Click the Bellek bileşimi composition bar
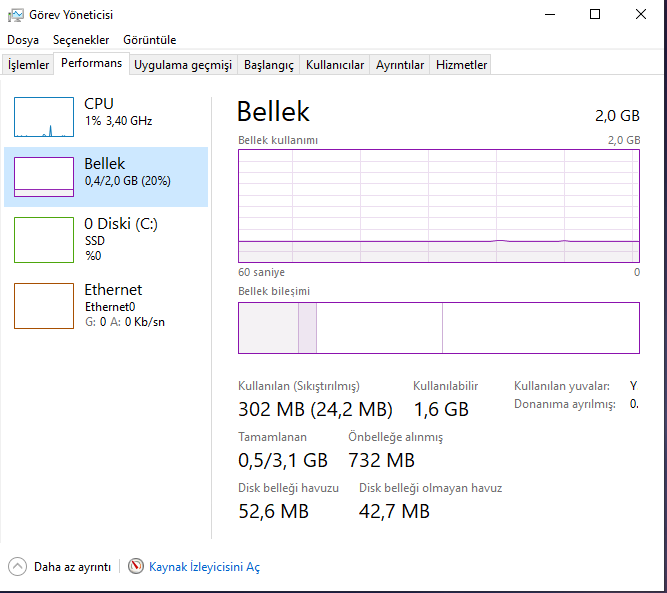Viewport: 667px width, 593px height. pos(439,328)
